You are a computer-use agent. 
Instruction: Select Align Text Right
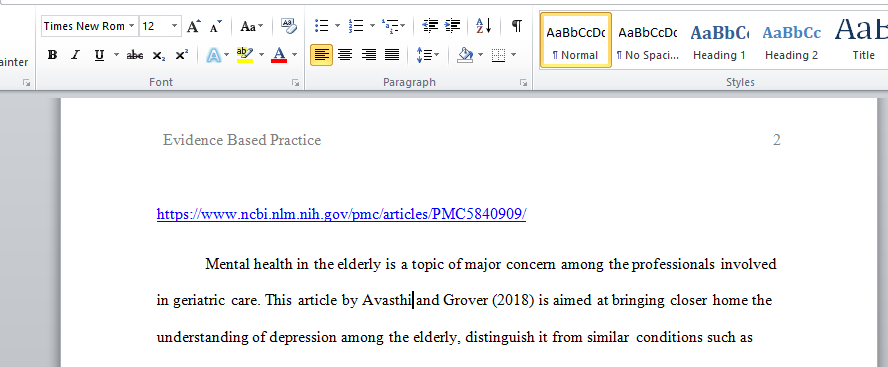click(x=369, y=55)
